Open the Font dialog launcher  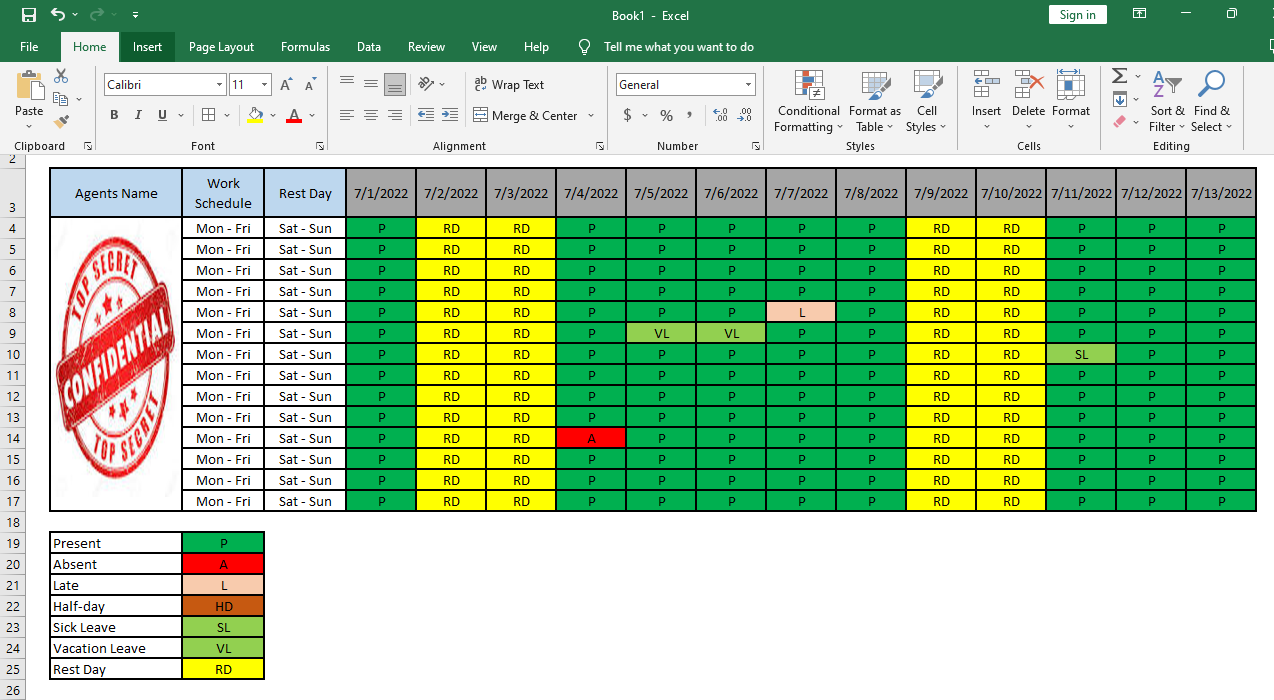(320, 146)
